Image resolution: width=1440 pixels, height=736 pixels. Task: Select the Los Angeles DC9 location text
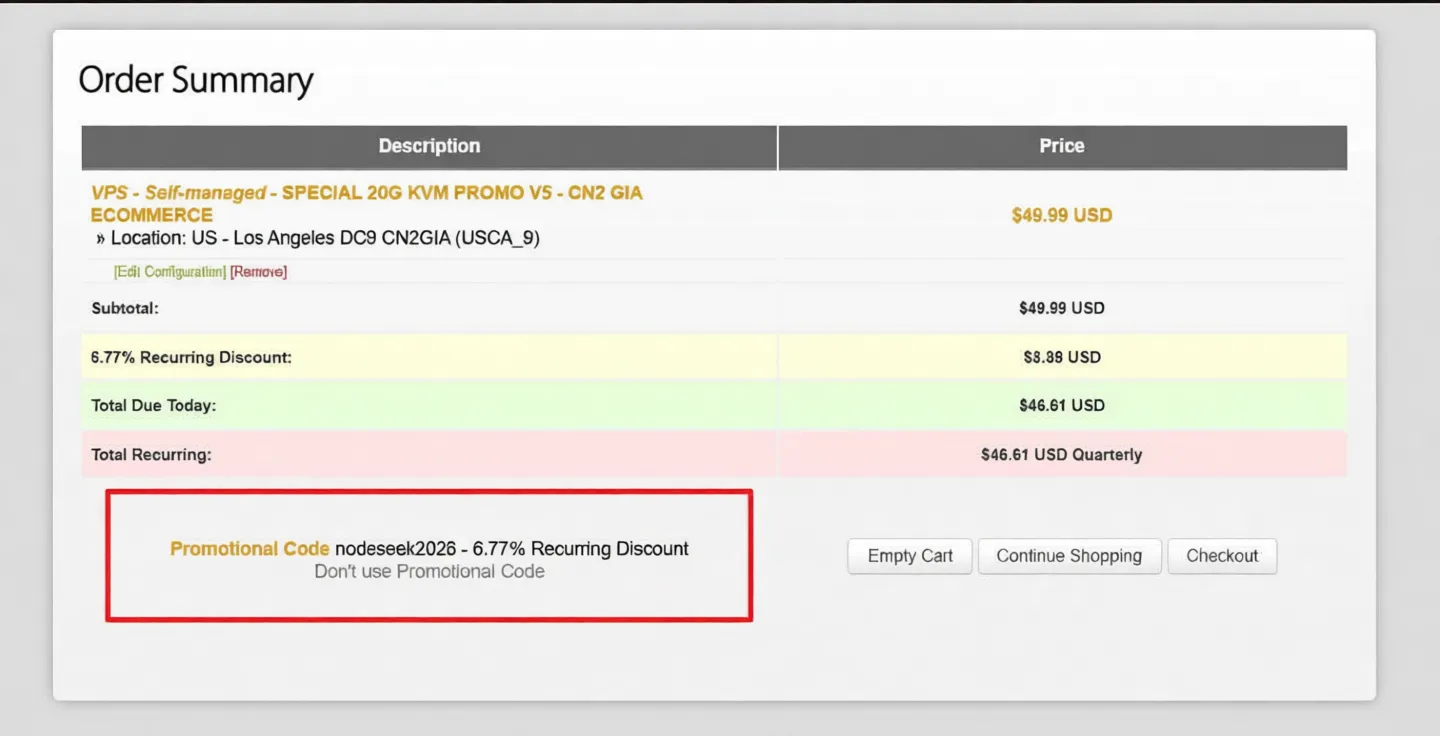(x=316, y=237)
